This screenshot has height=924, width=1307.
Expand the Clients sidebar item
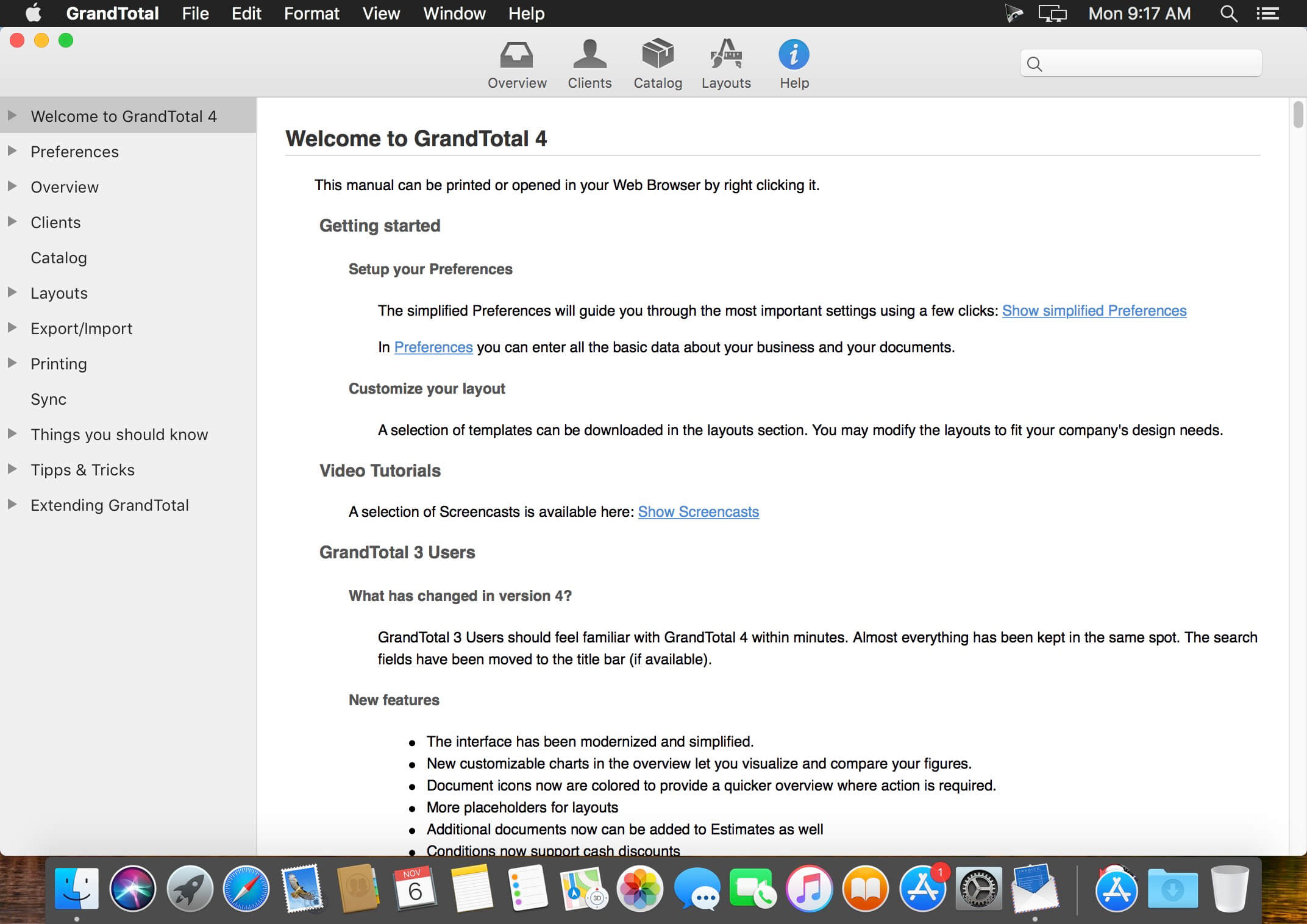click(x=13, y=222)
